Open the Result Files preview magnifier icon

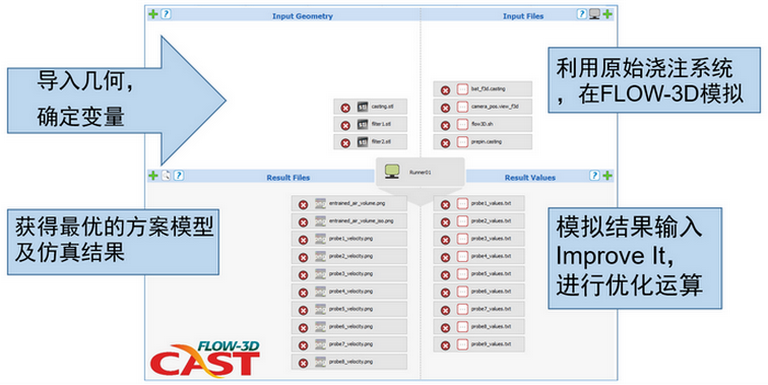pos(166,175)
